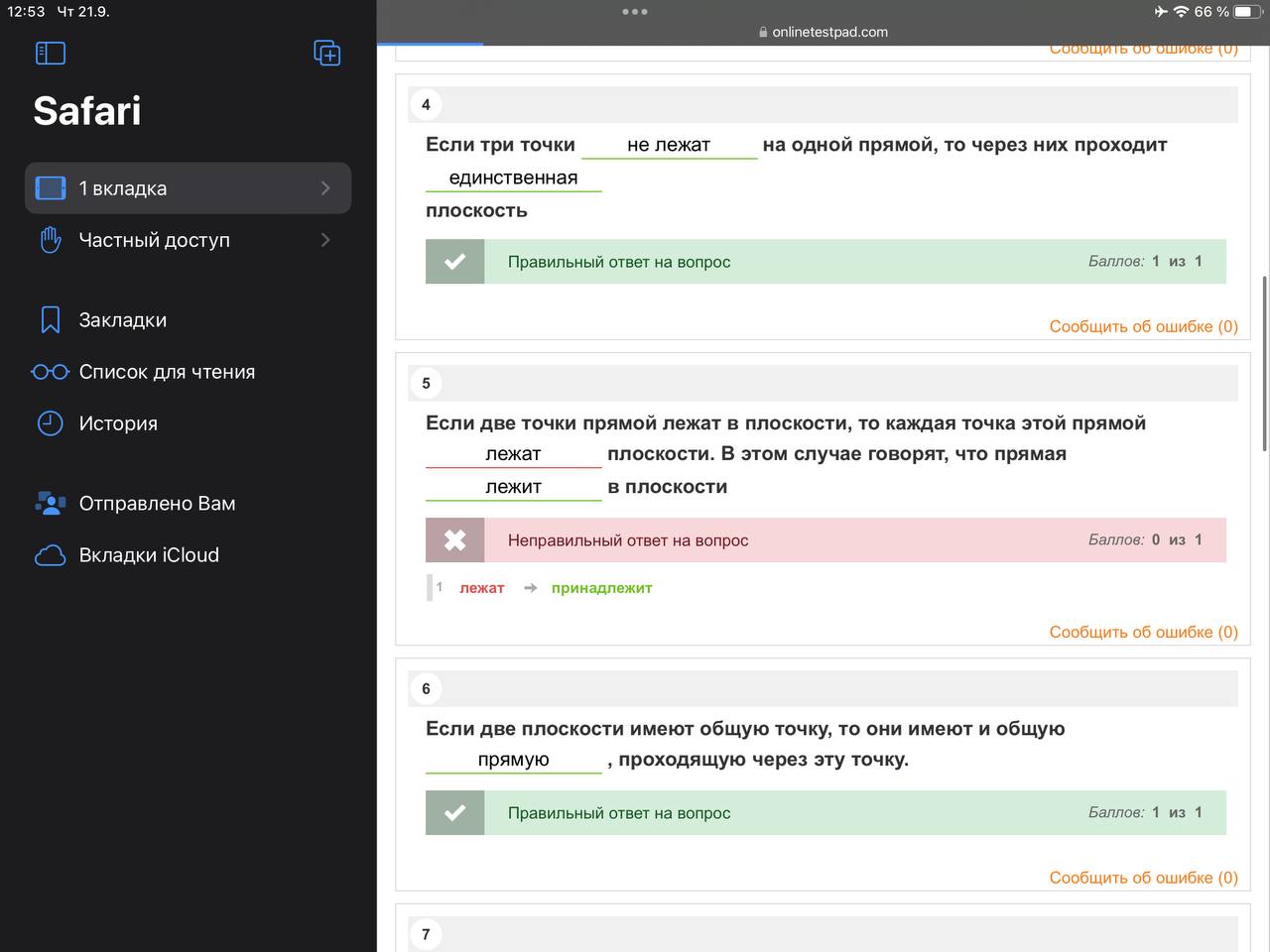Tap the onlinetestpad.com address bar

coord(824,32)
